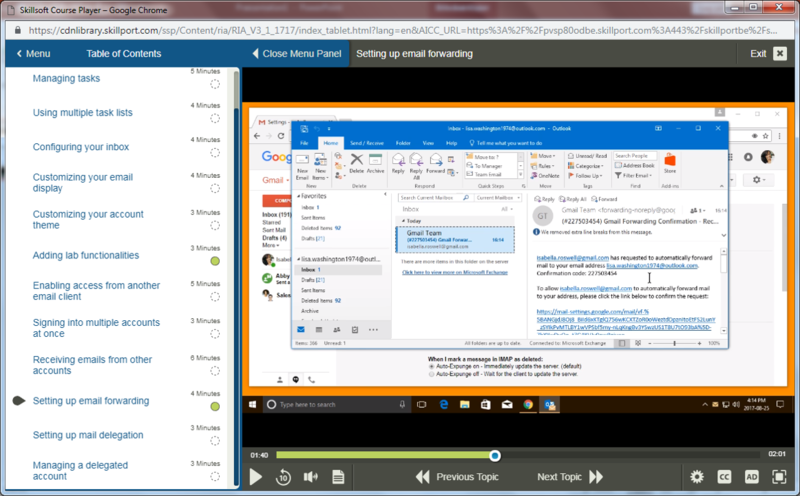Select the Setting up email forwarding topic
Image resolution: width=800 pixels, height=496 pixels.
point(91,401)
